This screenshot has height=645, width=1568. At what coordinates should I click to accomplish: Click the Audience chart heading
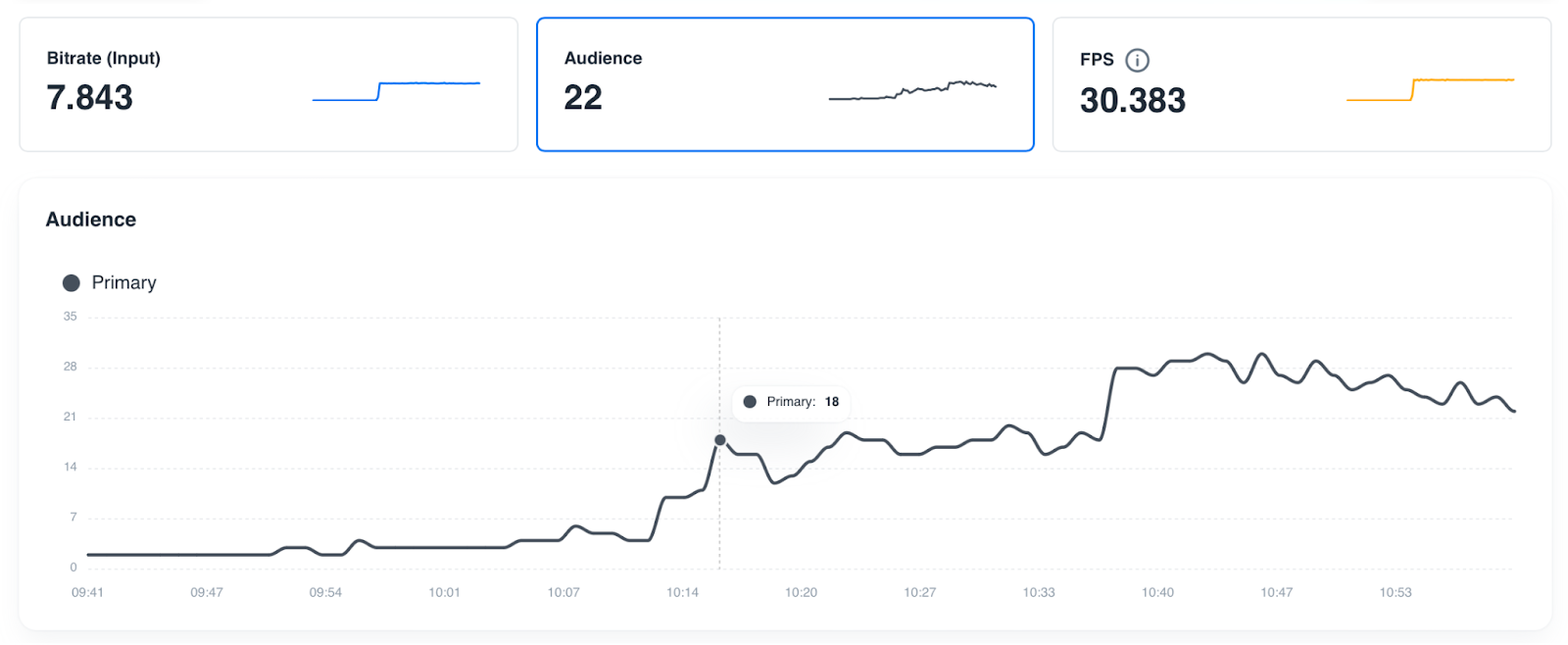pos(91,220)
